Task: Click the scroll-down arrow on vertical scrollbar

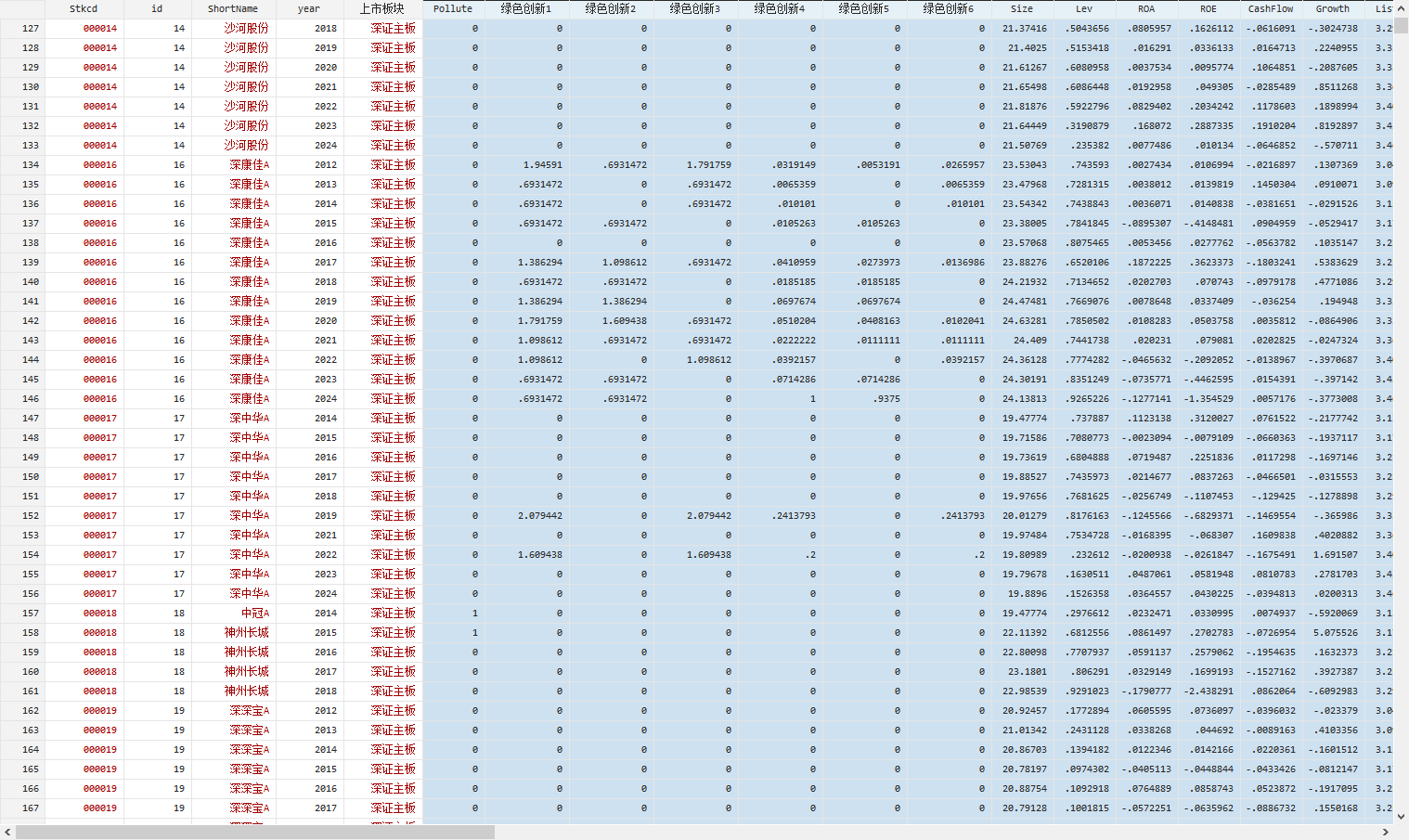Action: pyautogui.click(x=1402, y=817)
